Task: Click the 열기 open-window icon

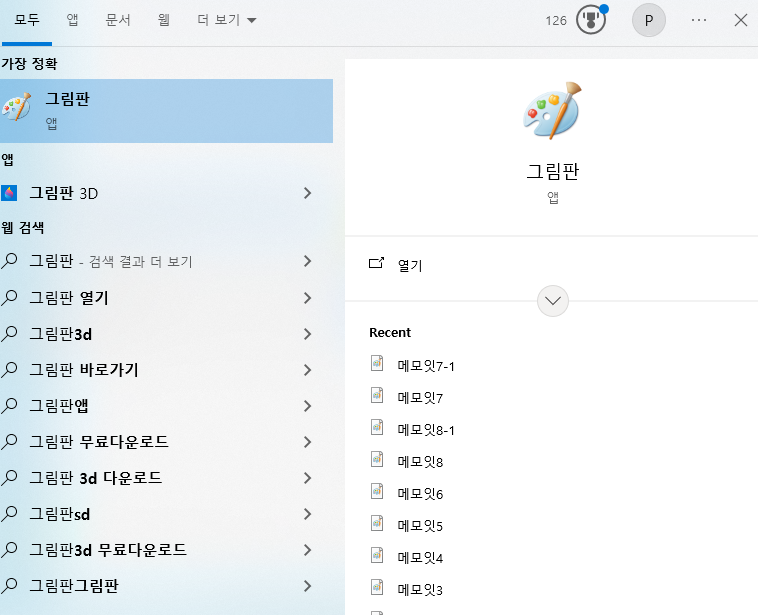Action: (377, 263)
